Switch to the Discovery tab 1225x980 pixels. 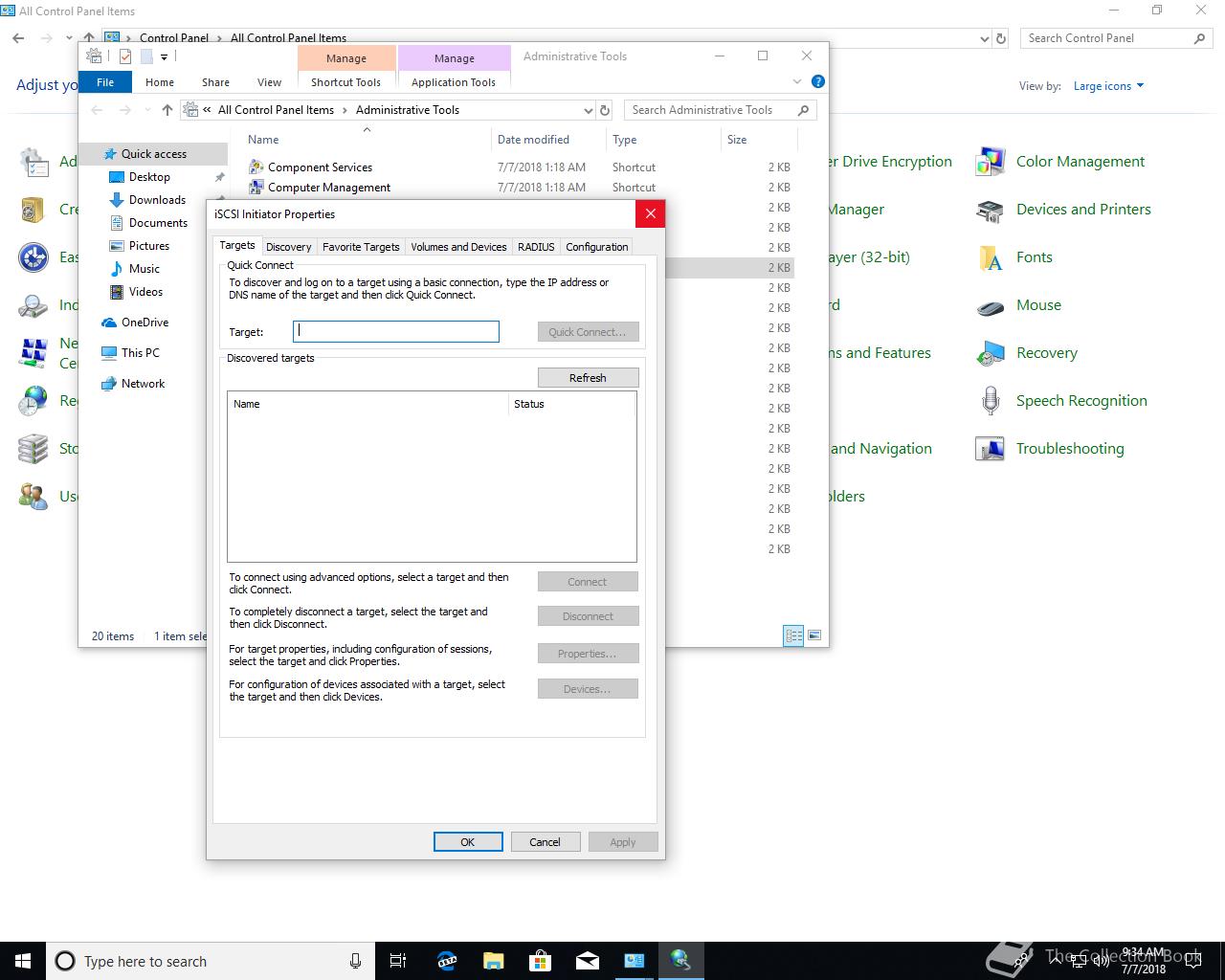289,247
